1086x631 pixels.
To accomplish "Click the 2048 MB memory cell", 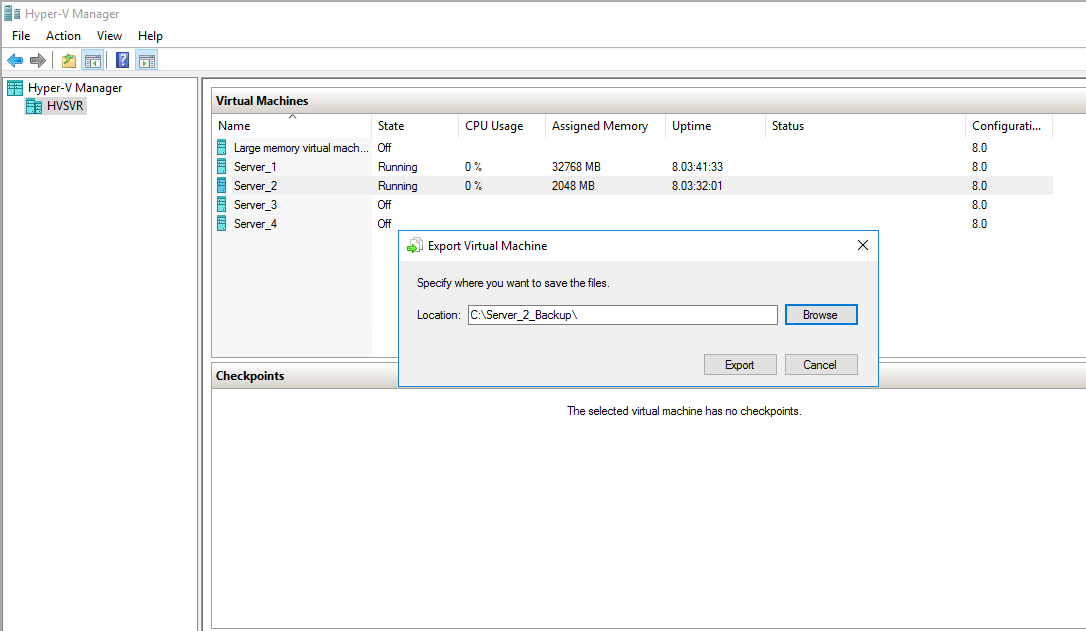I will (573, 186).
